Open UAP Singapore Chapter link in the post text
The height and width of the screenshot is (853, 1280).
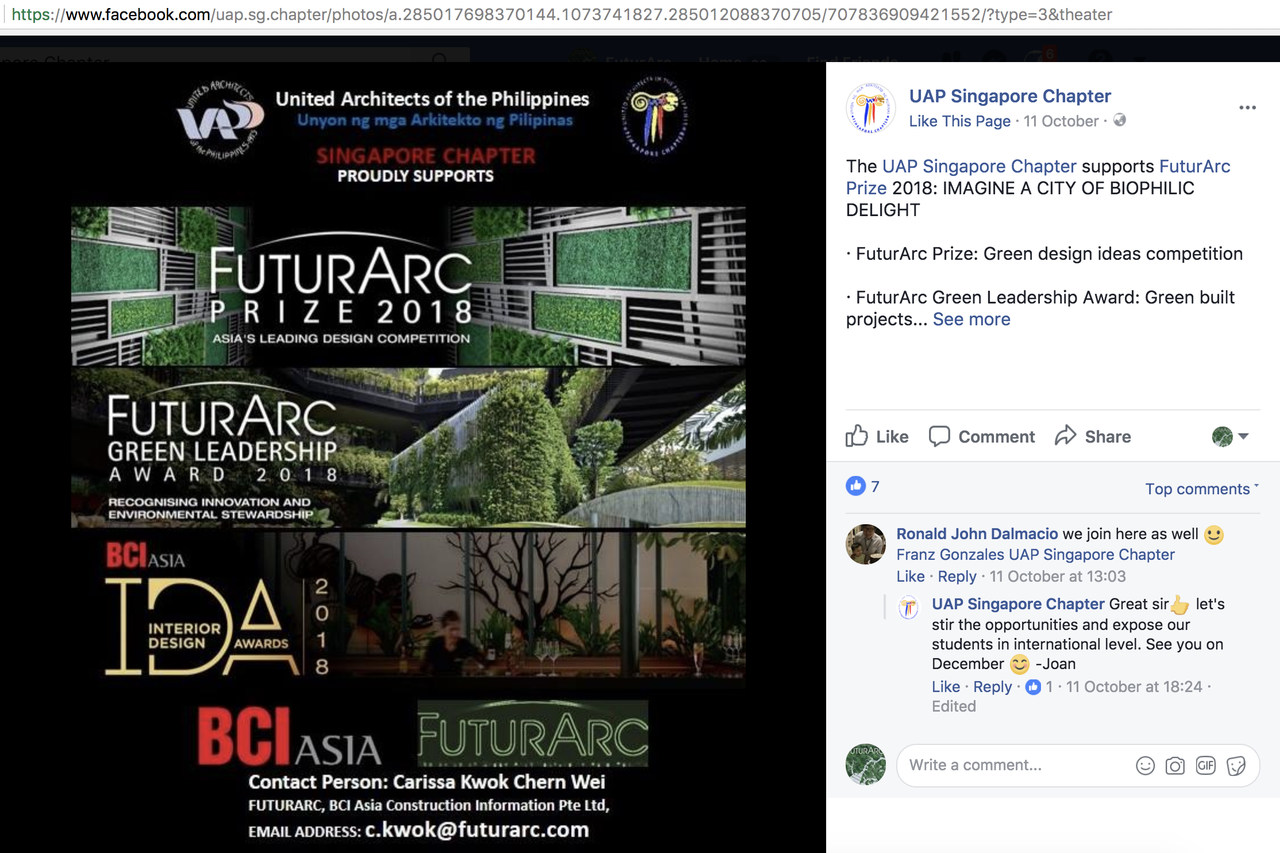pos(979,166)
